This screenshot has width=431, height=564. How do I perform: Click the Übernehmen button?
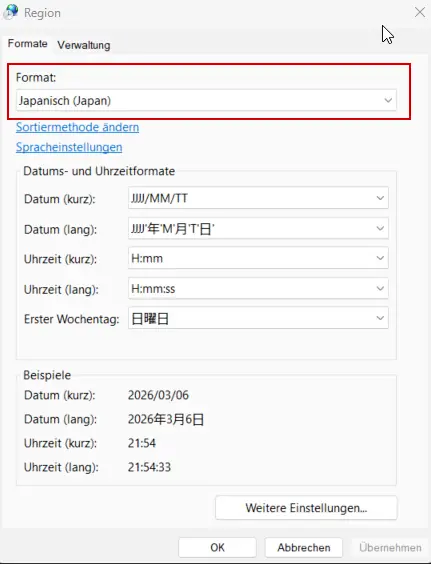[390, 547]
